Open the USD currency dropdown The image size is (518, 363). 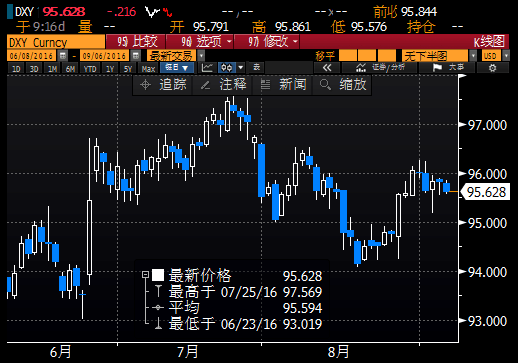[506, 56]
